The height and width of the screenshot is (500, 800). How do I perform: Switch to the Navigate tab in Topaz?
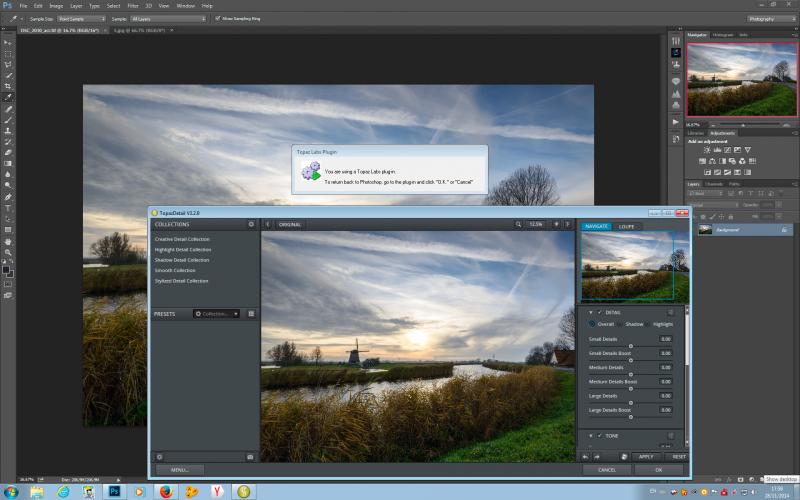coord(596,227)
